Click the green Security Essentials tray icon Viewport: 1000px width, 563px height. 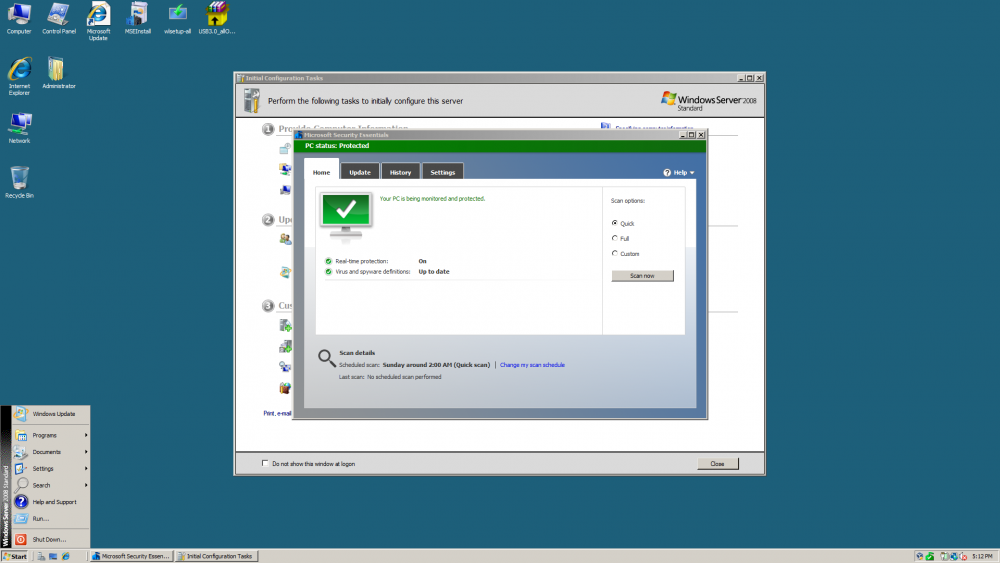[x=930, y=556]
